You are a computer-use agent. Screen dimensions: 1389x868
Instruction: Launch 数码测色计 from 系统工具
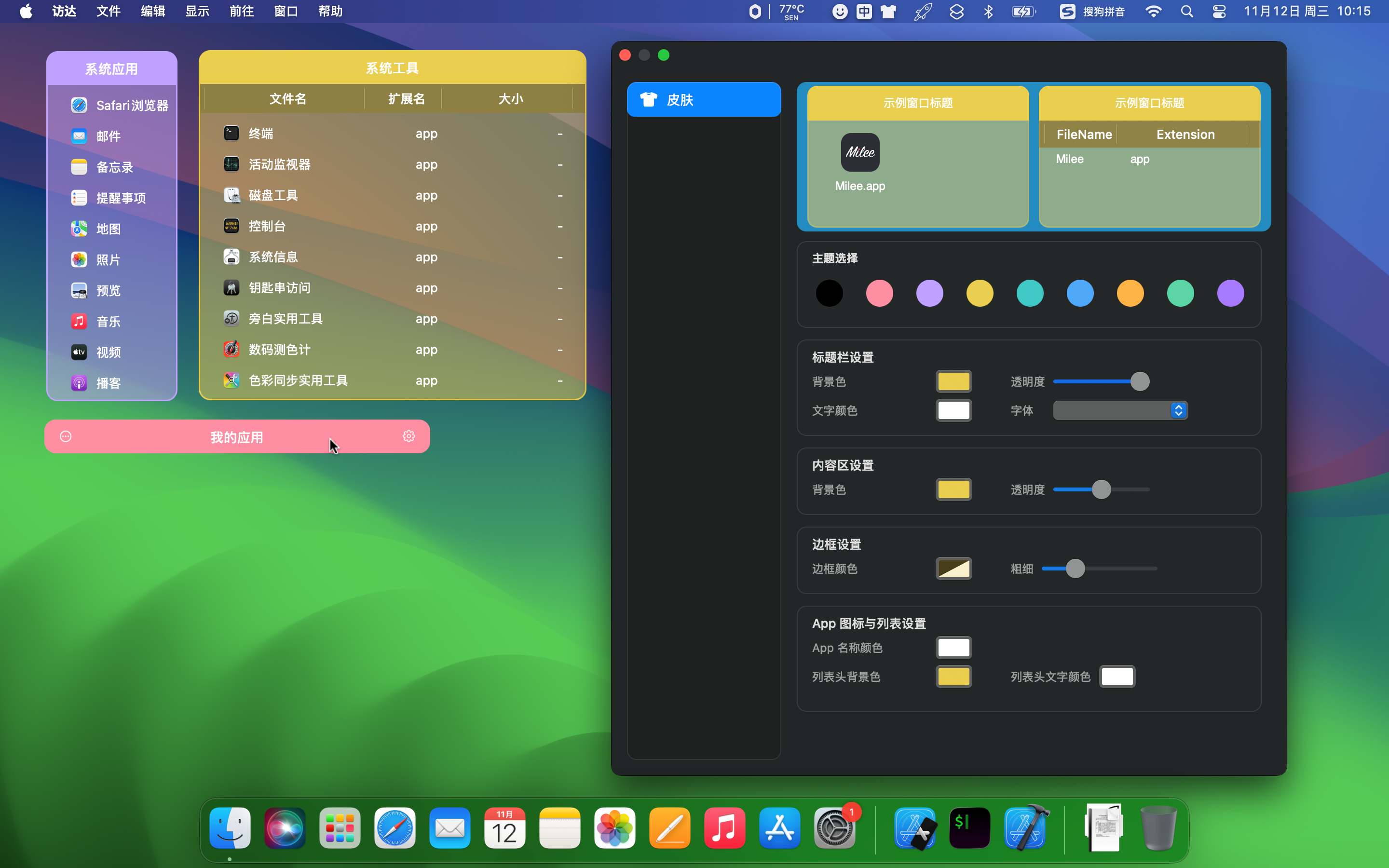280,349
